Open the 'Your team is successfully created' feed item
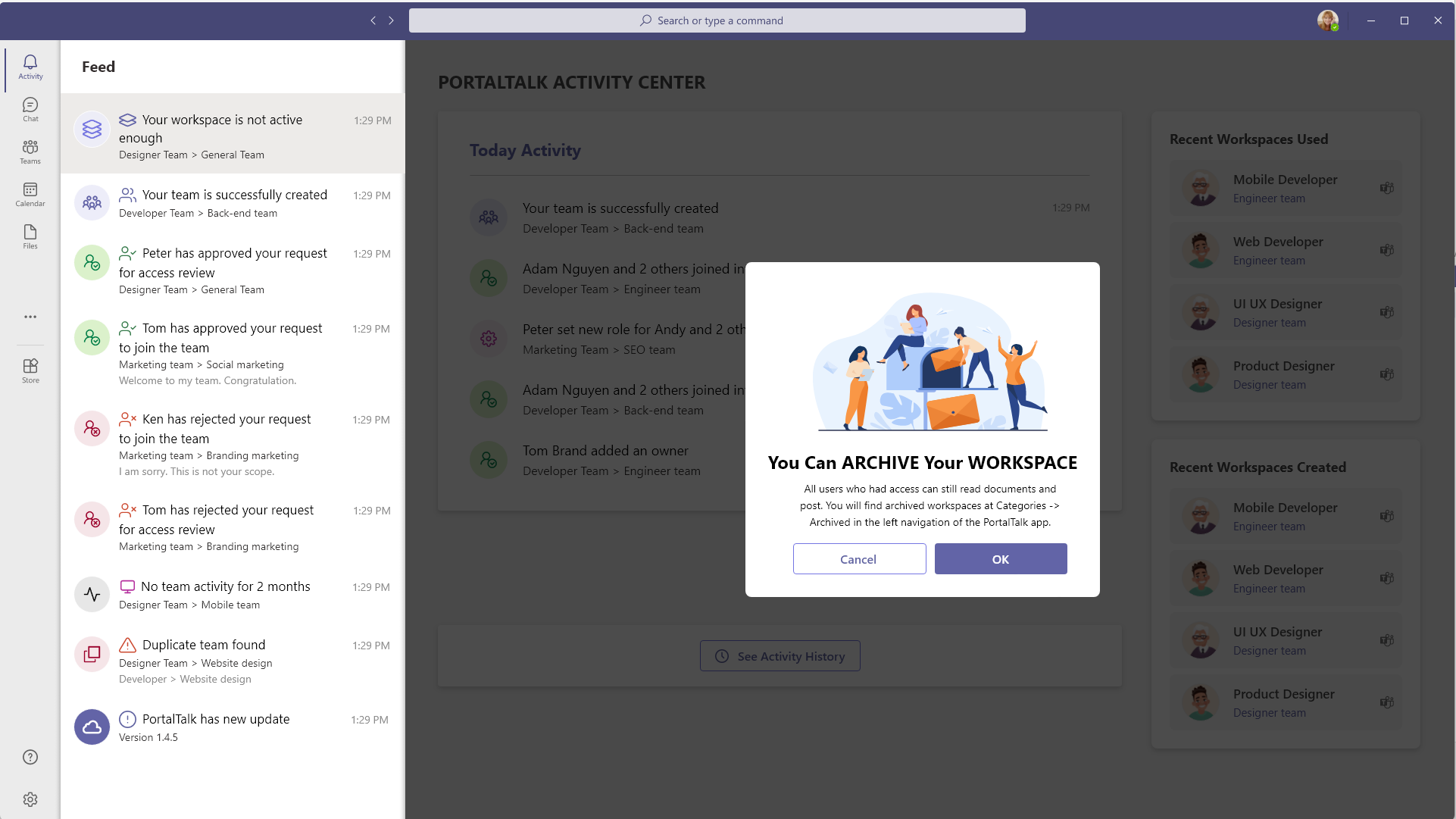This screenshot has height=819, width=1456. tap(232, 203)
